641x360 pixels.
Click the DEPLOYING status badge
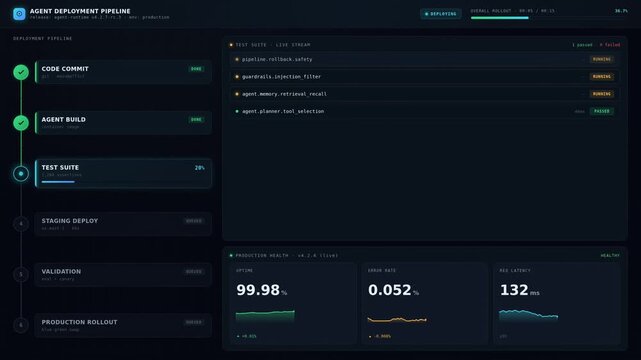coord(441,14)
